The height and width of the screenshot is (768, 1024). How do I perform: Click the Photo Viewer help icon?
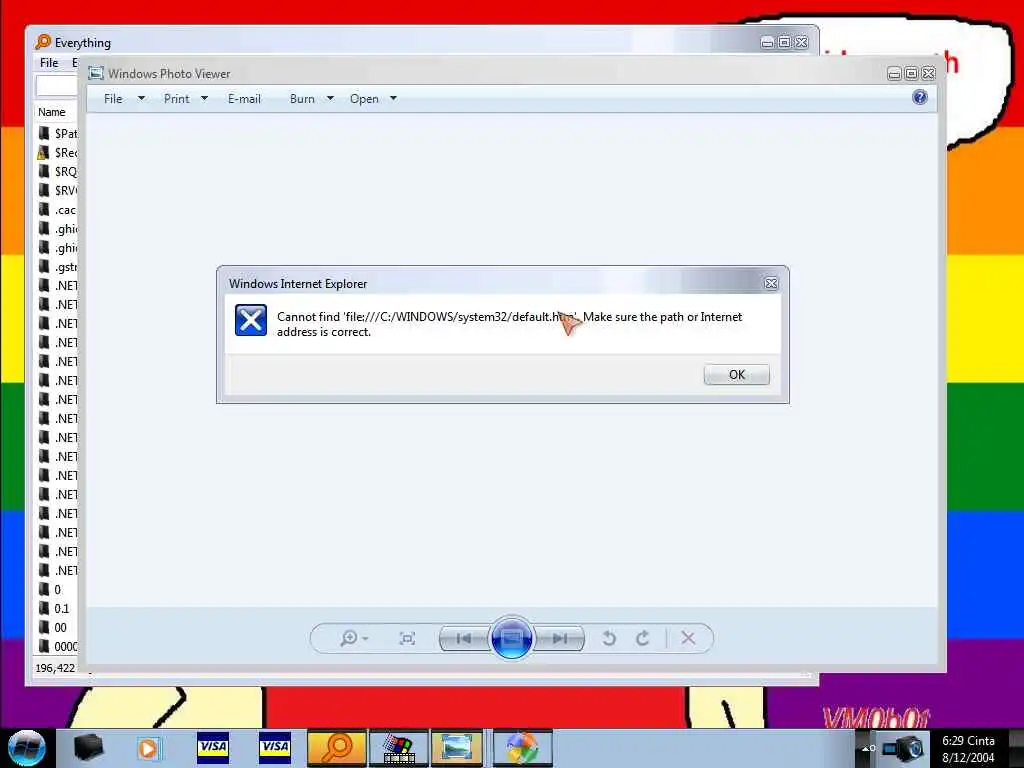click(920, 97)
